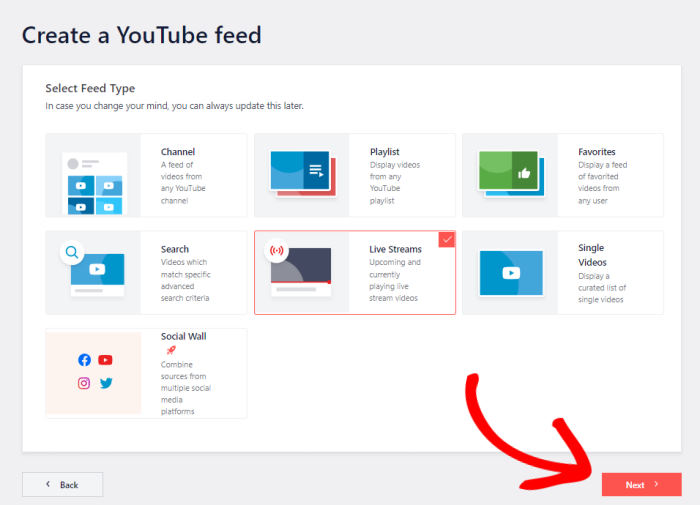Select the Channel feed type icon
Image resolution: width=700 pixels, height=505 pixels.
[x=94, y=182]
